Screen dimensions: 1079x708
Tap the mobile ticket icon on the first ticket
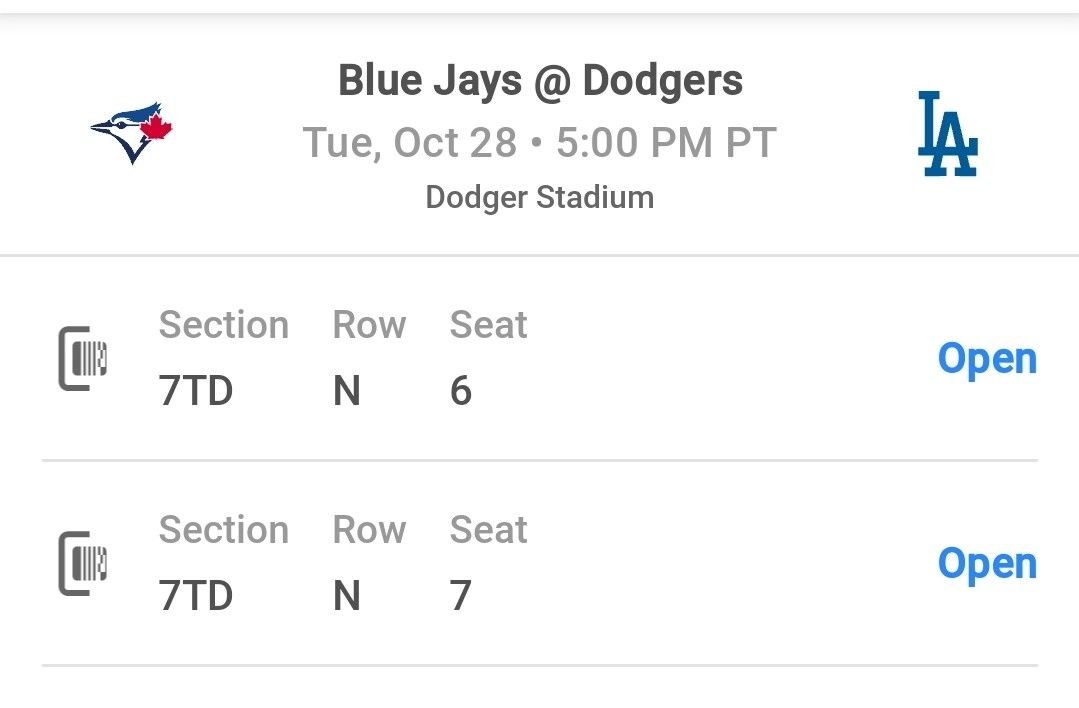tap(85, 357)
